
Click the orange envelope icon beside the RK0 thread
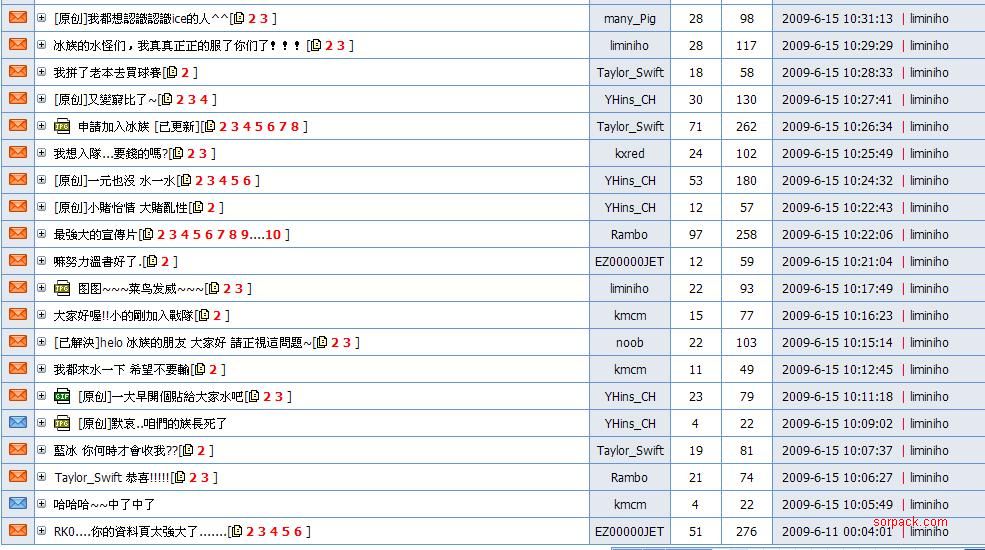pyautogui.click(x=17, y=531)
